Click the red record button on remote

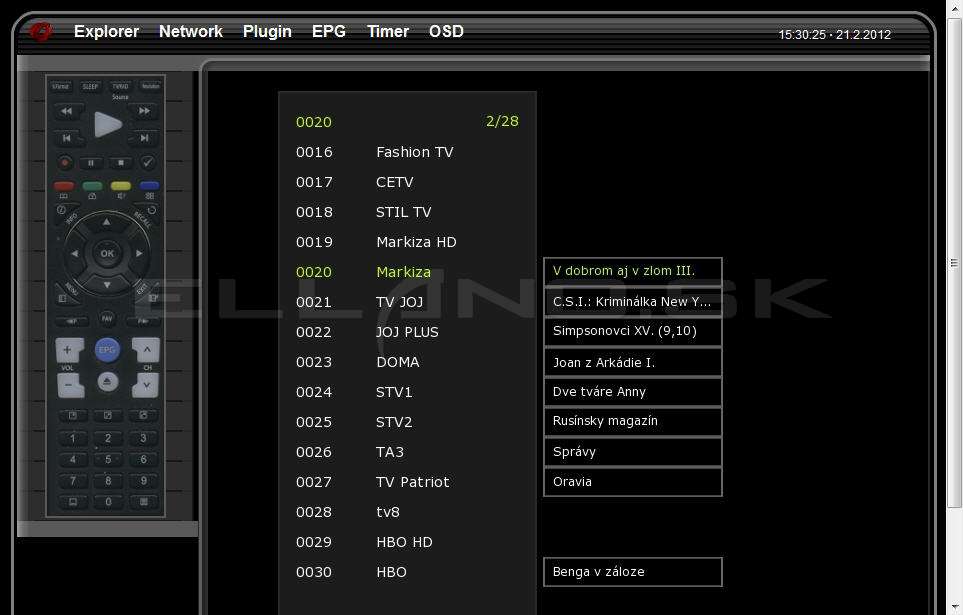[64, 163]
